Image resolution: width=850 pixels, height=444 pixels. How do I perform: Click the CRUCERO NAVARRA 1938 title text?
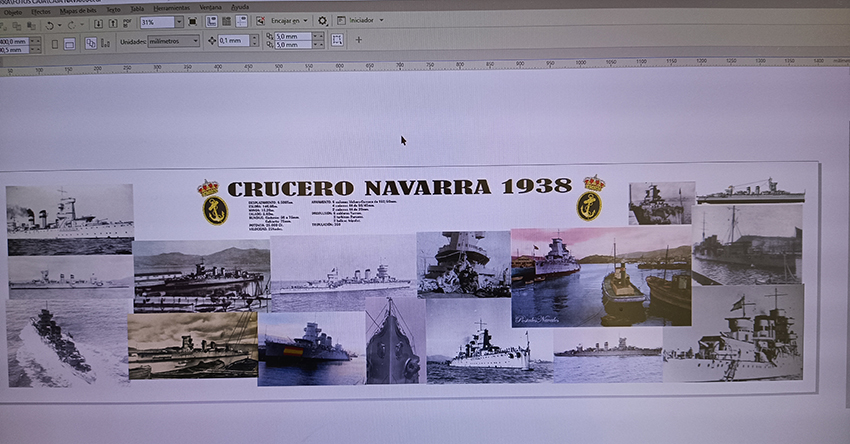pyautogui.click(x=399, y=187)
